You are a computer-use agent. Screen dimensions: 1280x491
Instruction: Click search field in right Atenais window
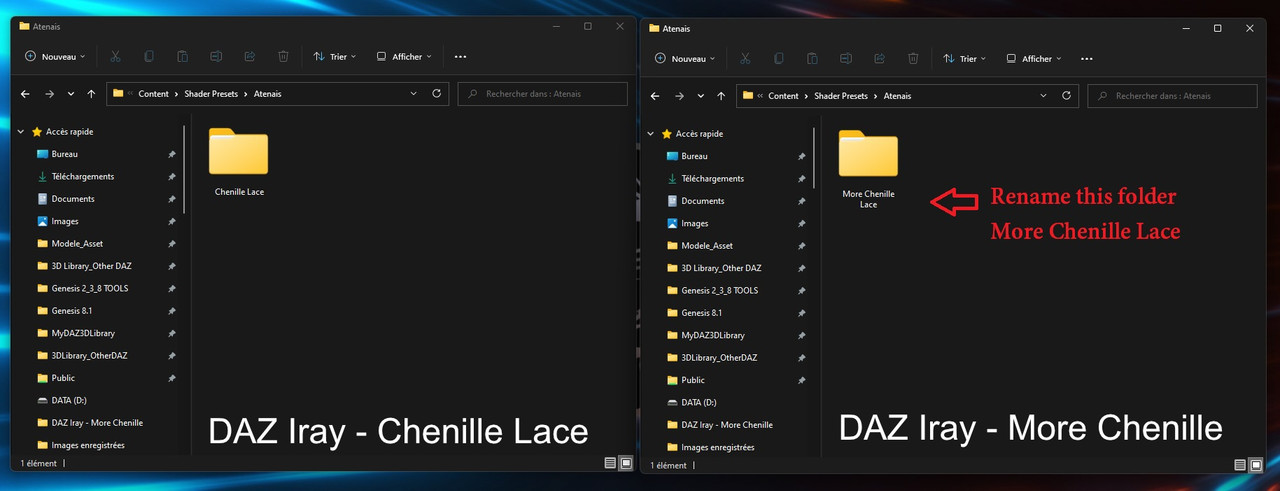[1172, 96]
